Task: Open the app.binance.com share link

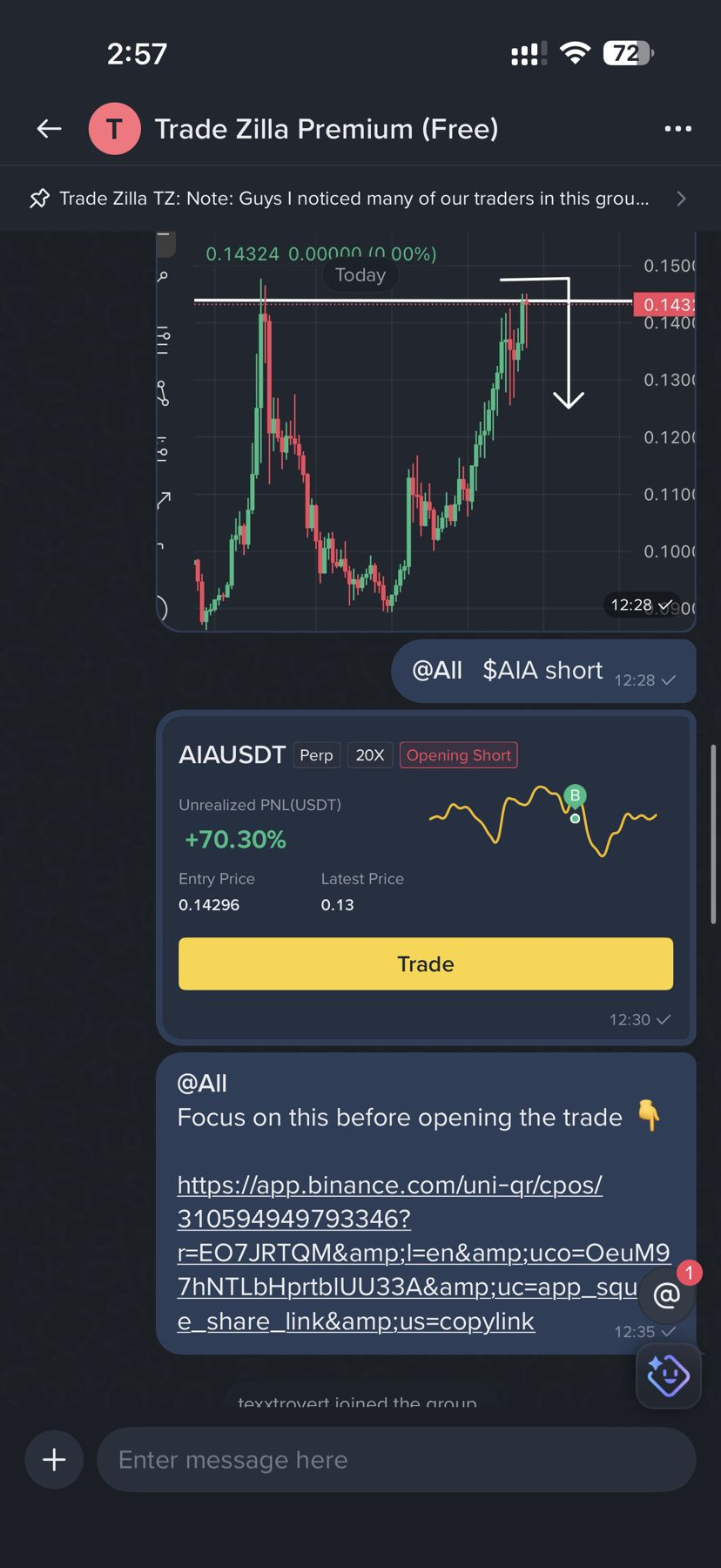Action: 423,1253
